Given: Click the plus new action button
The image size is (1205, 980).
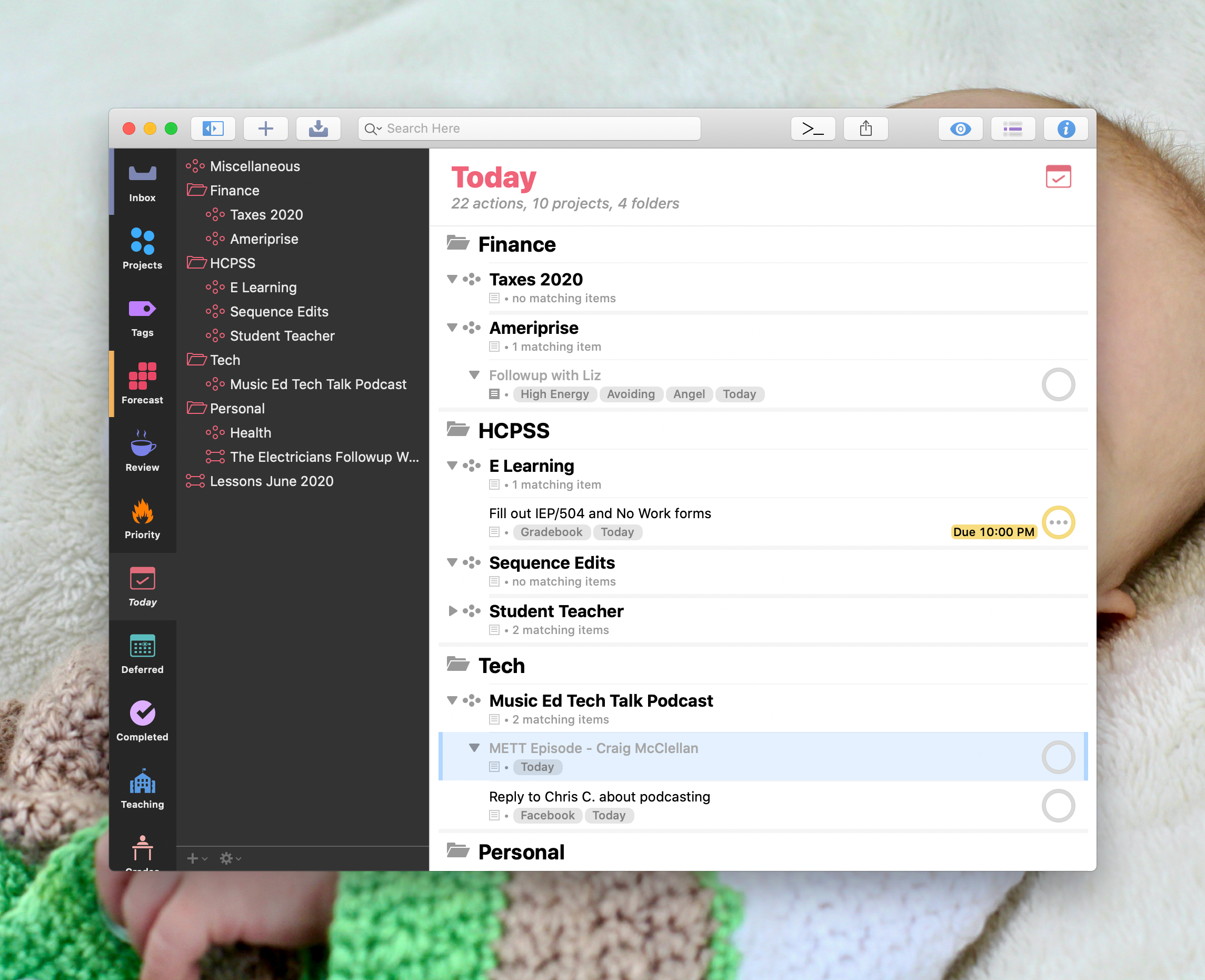Looking at the screenshot, I should [265, 128].
